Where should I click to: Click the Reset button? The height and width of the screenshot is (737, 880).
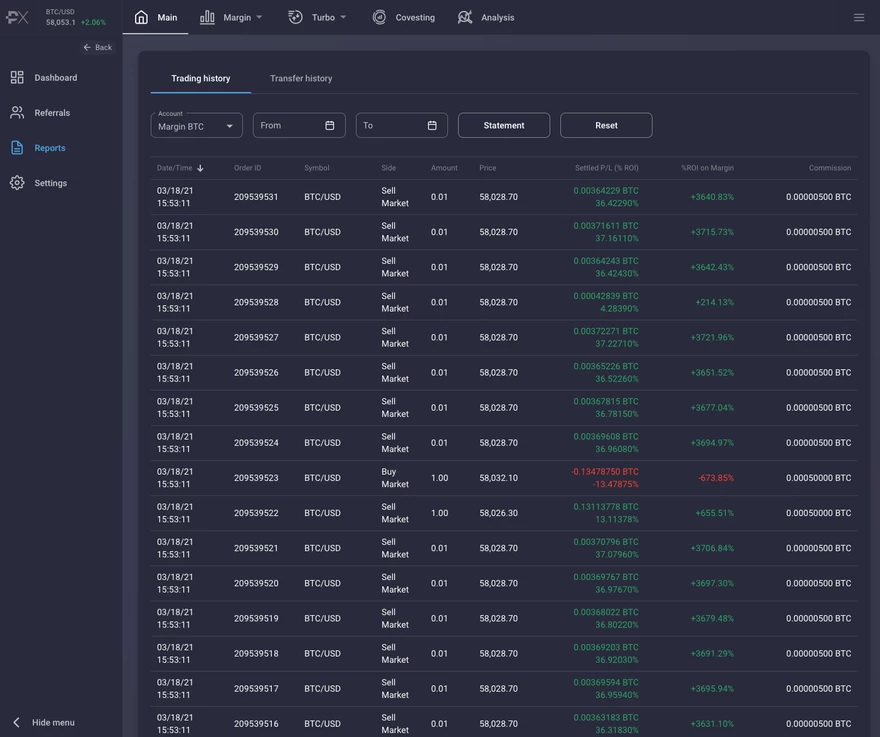[606, 125]
